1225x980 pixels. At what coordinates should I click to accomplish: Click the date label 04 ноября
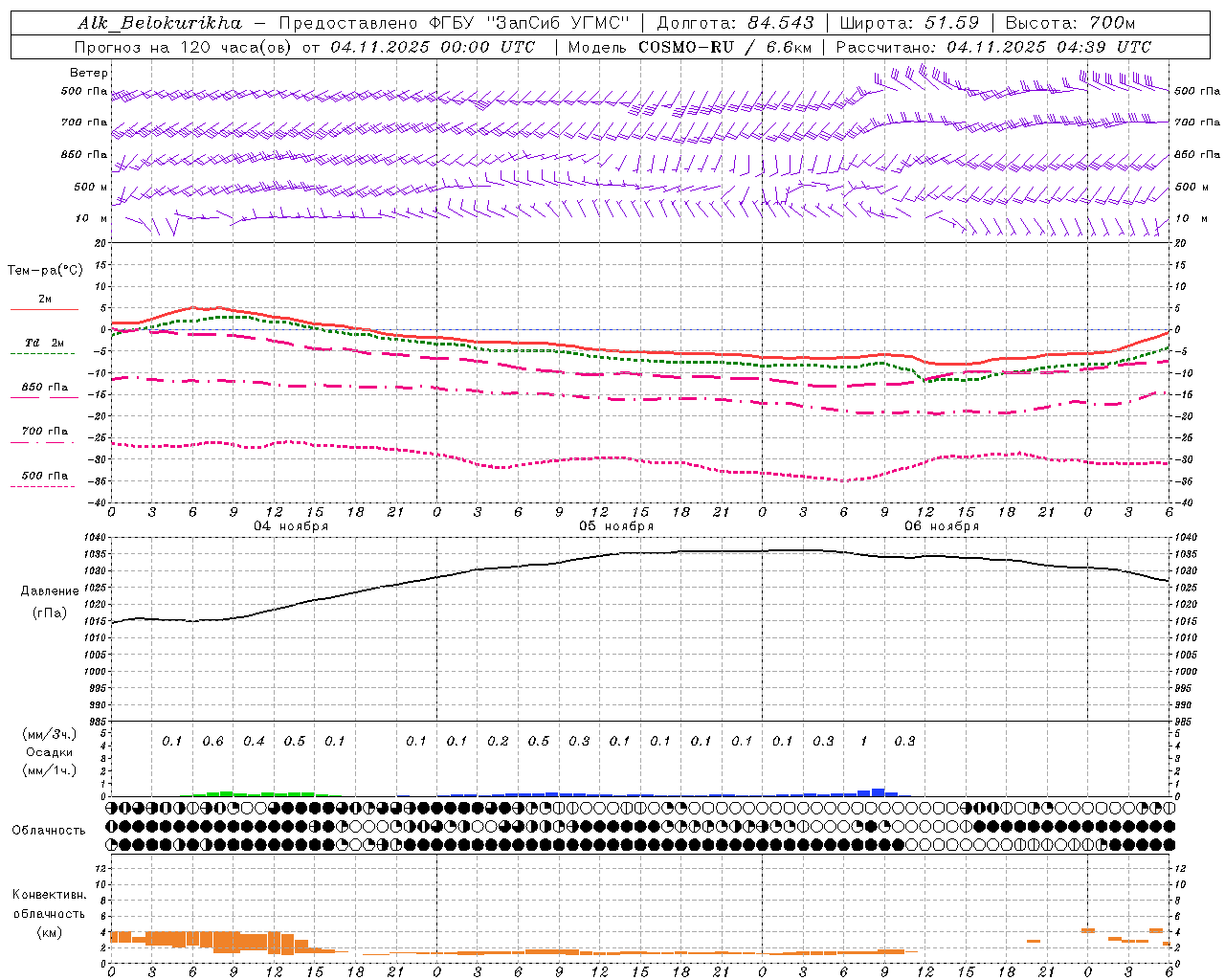tap(291, 526)
